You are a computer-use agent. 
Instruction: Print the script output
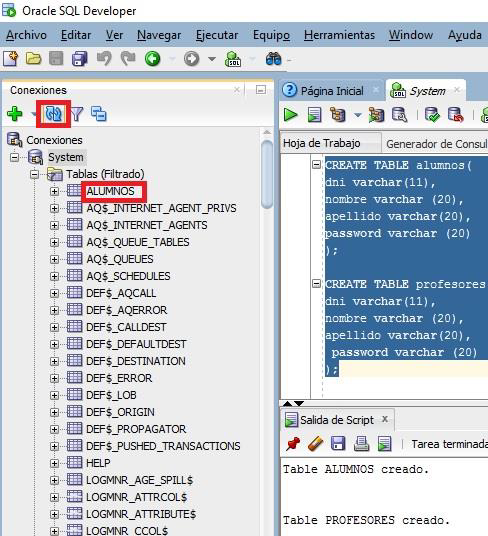(361, 444)
